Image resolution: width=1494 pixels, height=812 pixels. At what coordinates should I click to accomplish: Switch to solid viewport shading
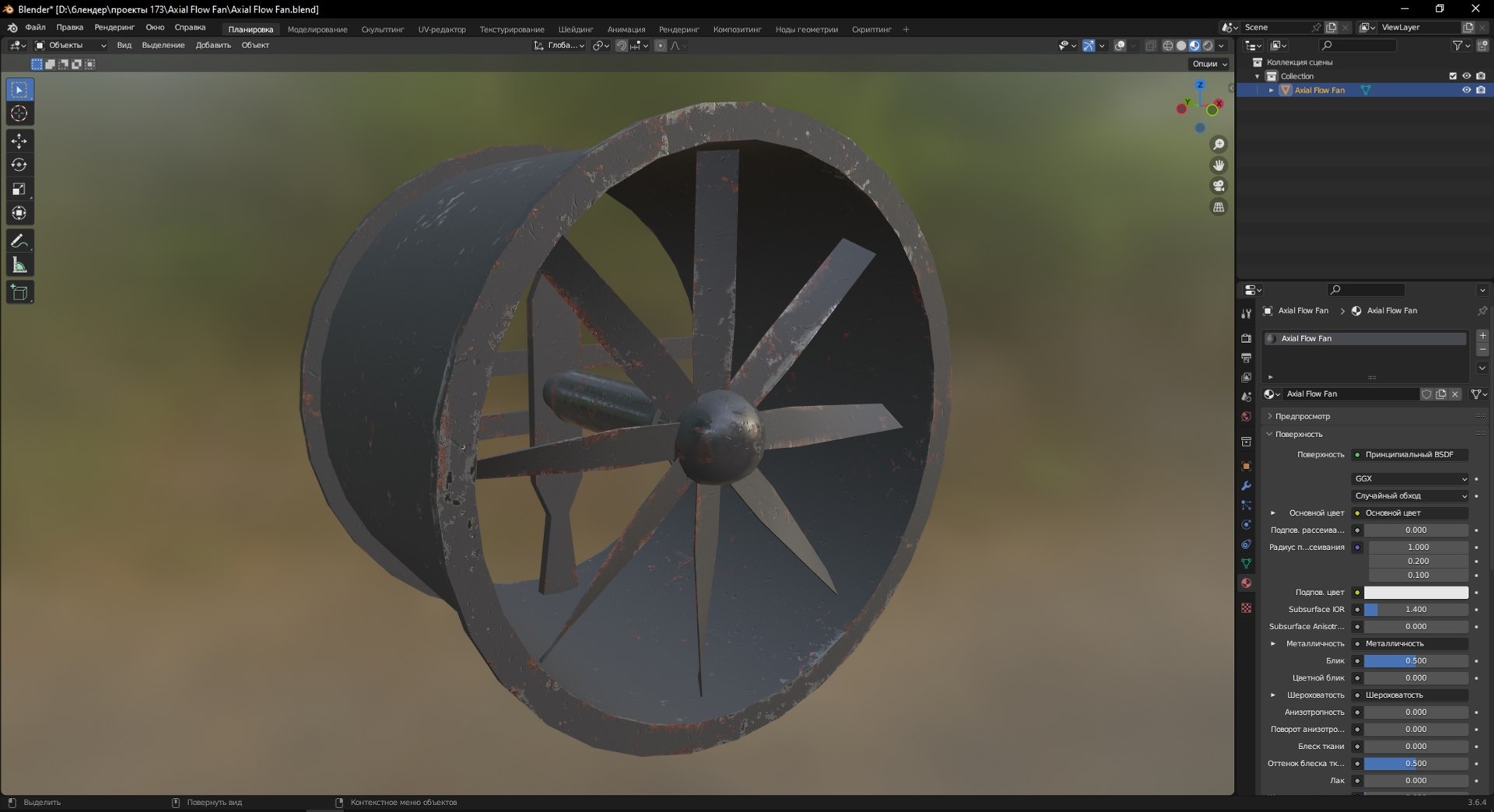pyautogui.click(x=1180, y=46)
